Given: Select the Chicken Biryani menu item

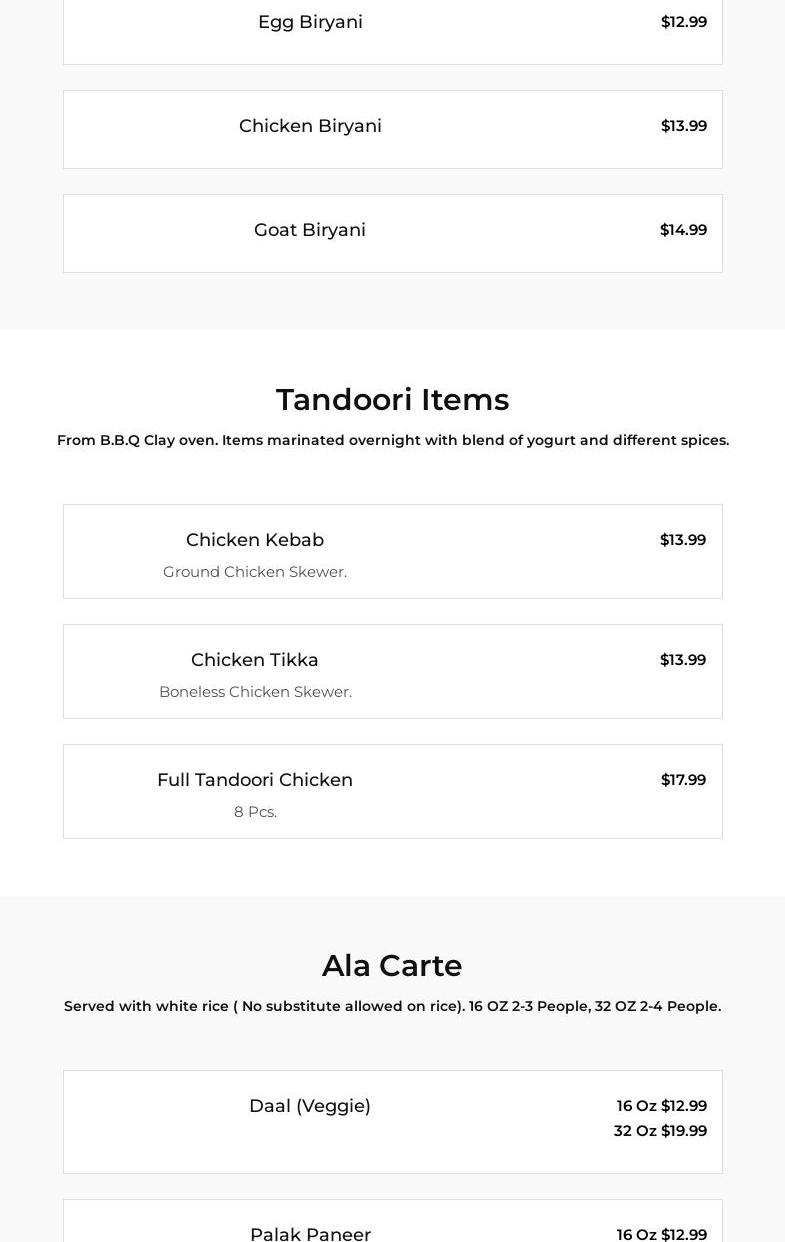Looking at the screenshot, I should point(310,126).
